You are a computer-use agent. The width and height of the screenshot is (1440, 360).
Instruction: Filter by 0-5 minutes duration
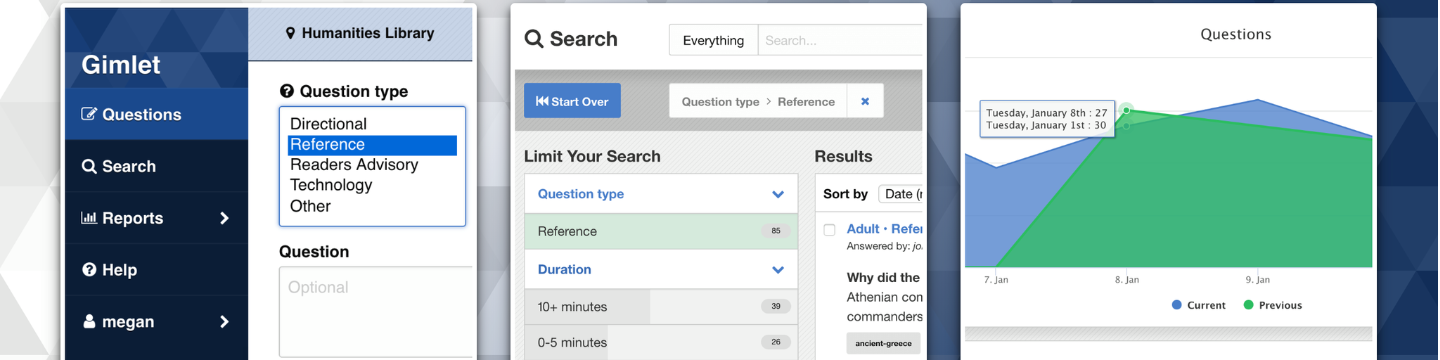pyautogui.click(x=661, y=343)
